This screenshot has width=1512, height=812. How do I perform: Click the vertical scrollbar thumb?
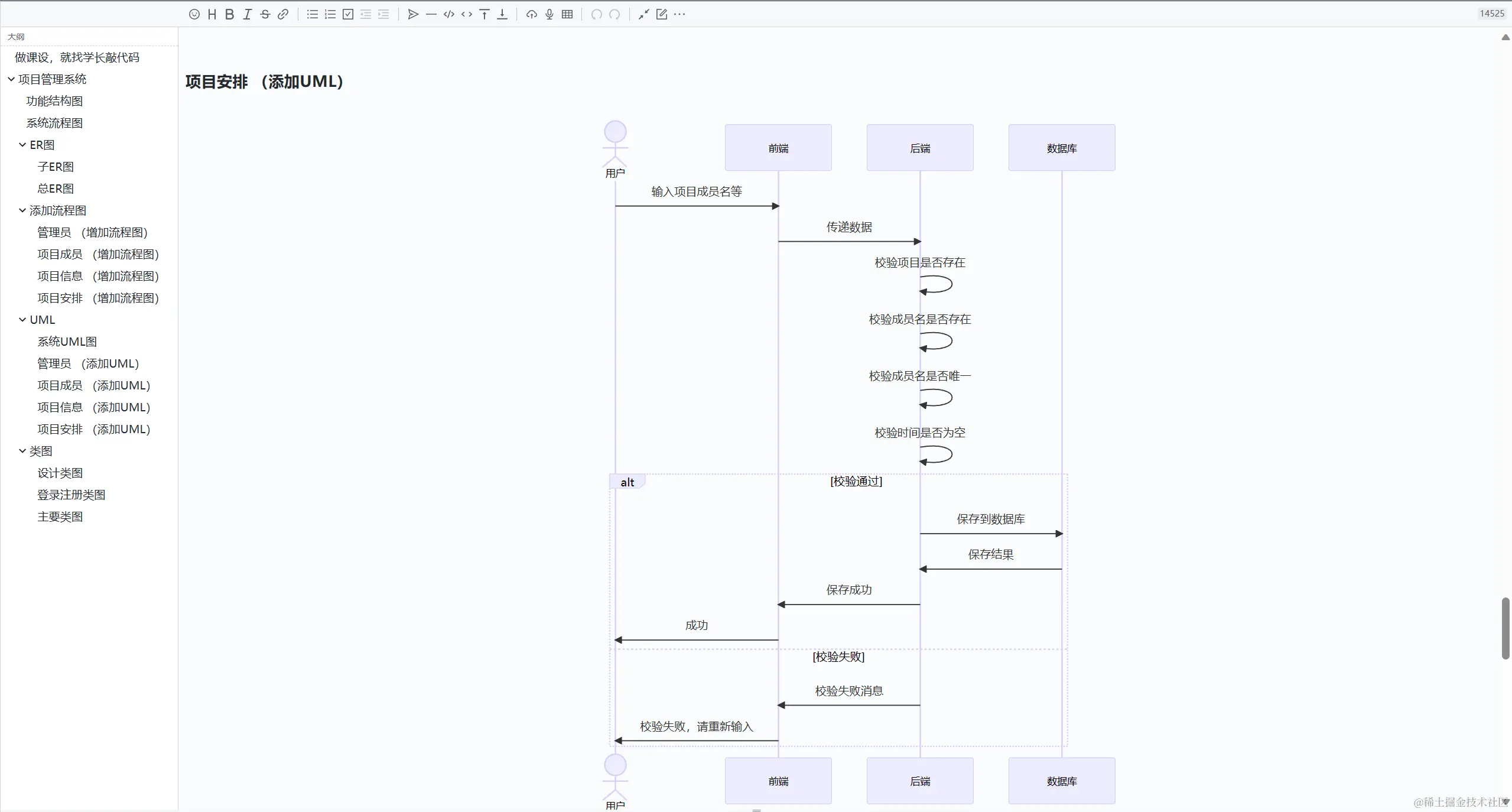1506,628
